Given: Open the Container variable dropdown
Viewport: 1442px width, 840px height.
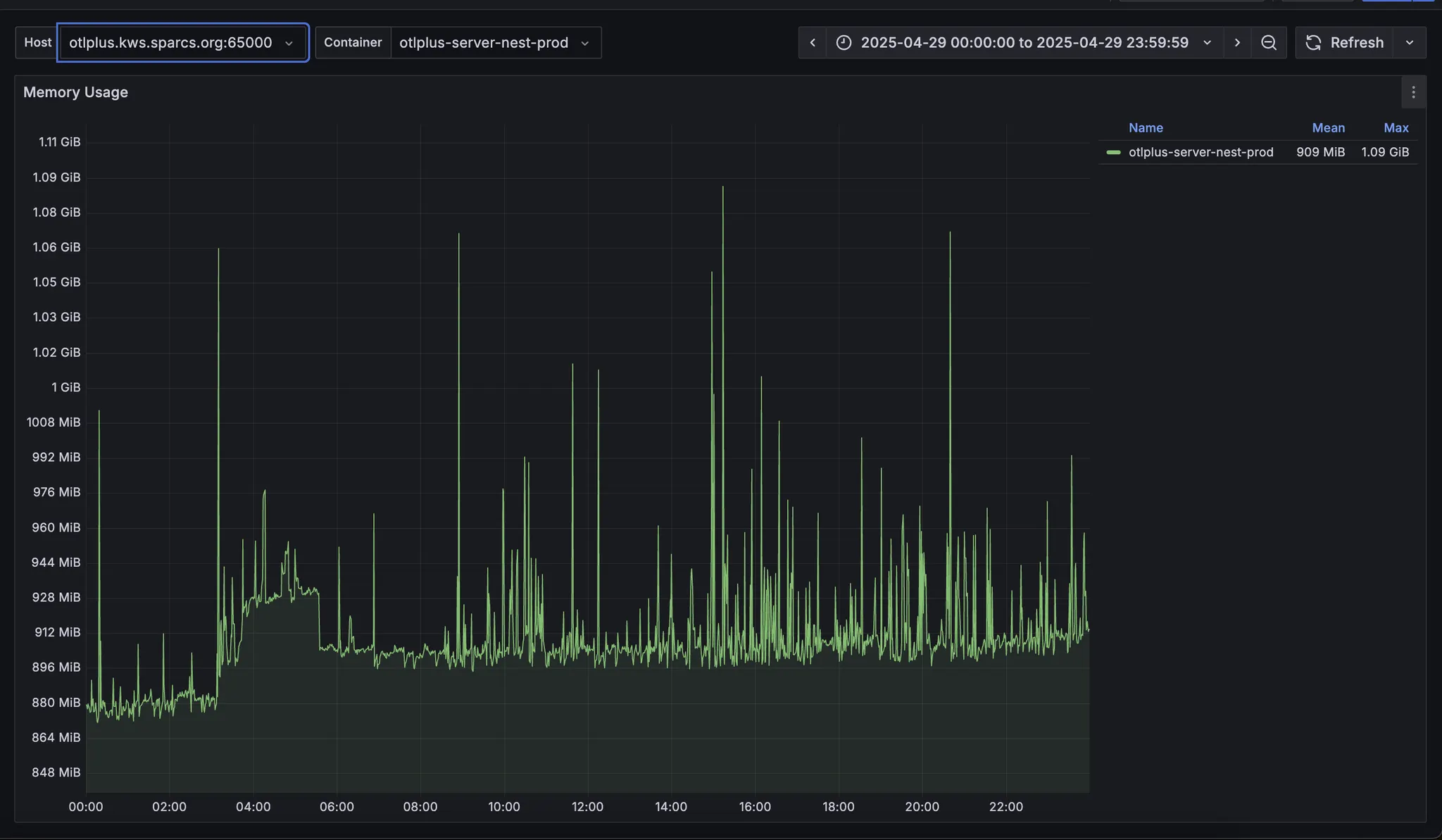Looking at the screenshot, I should (x=495, y=42).
